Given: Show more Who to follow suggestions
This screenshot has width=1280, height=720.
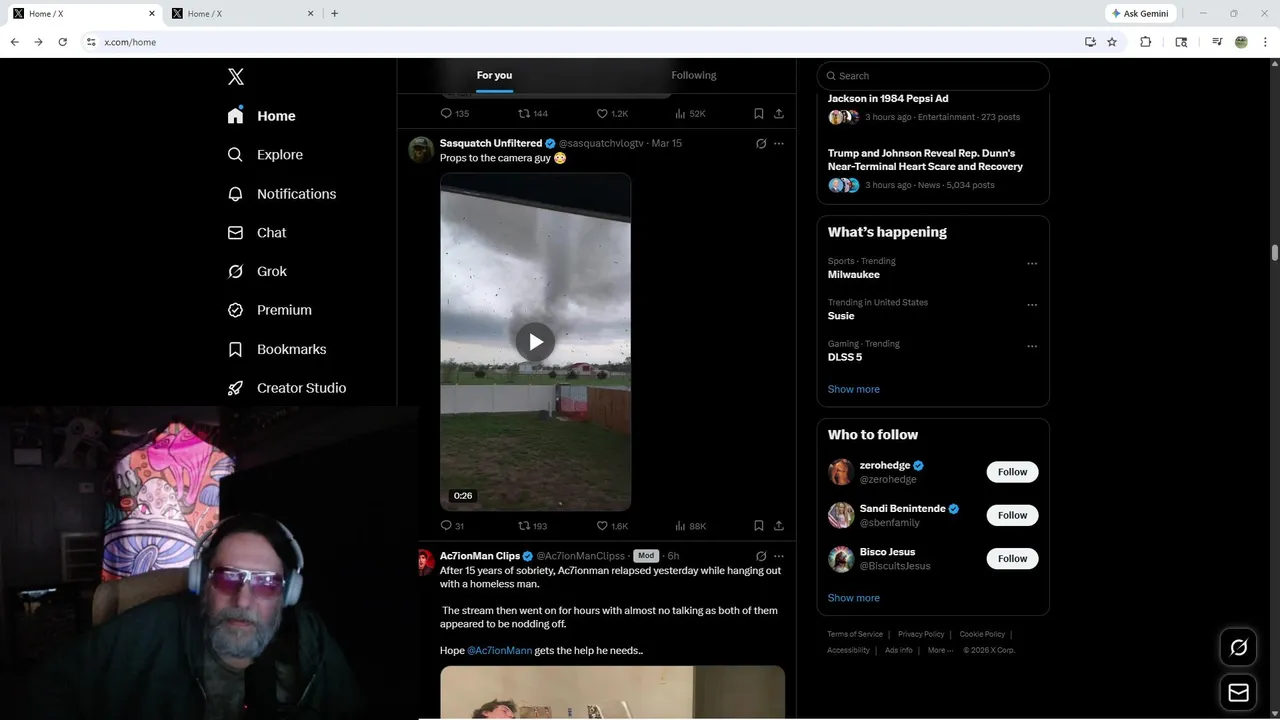Looking at the screenshot, I should point(854,598).
